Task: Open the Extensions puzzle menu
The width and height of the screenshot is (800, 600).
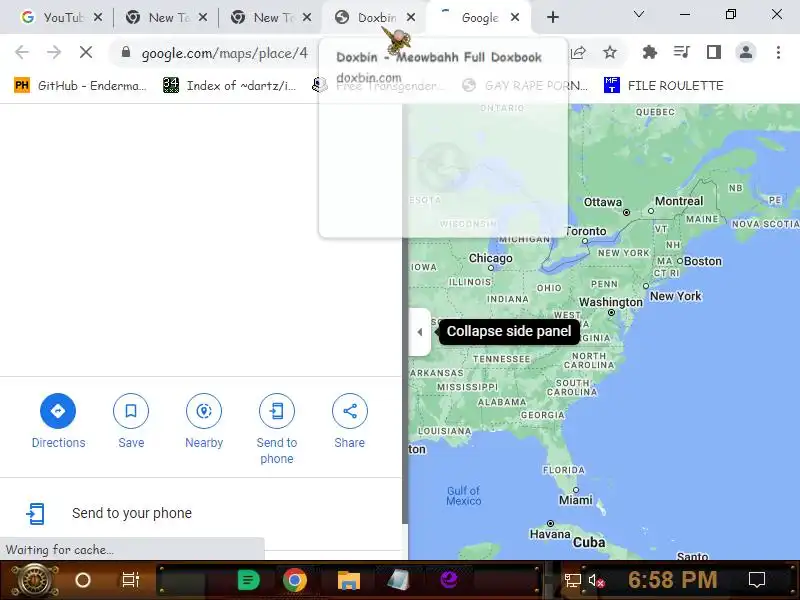Action: (649, 52)
